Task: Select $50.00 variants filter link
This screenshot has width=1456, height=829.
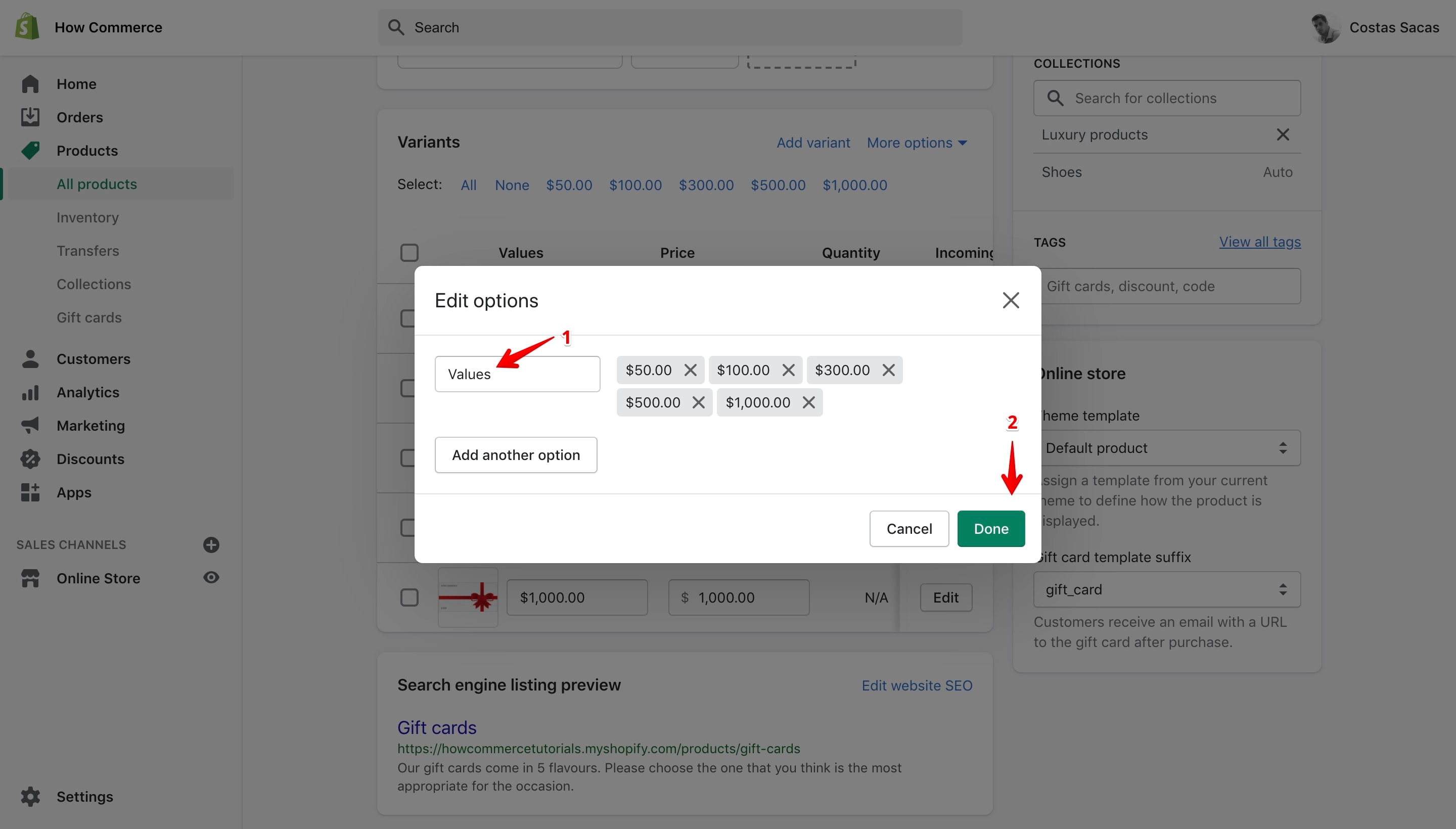Action: [569, 185]
